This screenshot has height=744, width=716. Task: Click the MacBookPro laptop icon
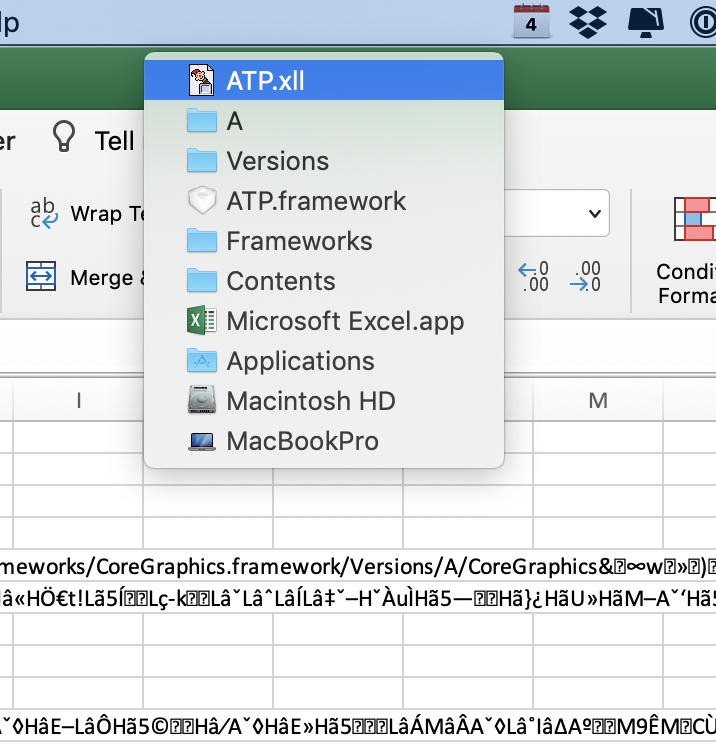point(202,442)
